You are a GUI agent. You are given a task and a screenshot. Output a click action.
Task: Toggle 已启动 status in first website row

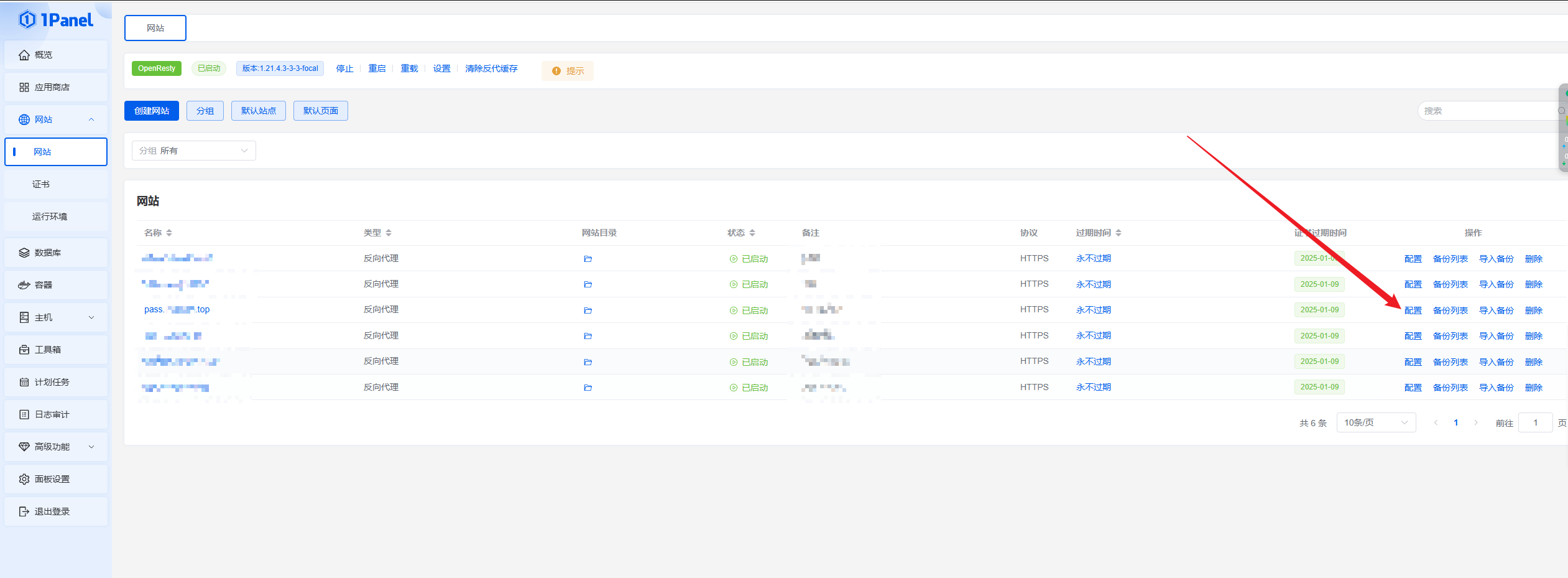749,259
